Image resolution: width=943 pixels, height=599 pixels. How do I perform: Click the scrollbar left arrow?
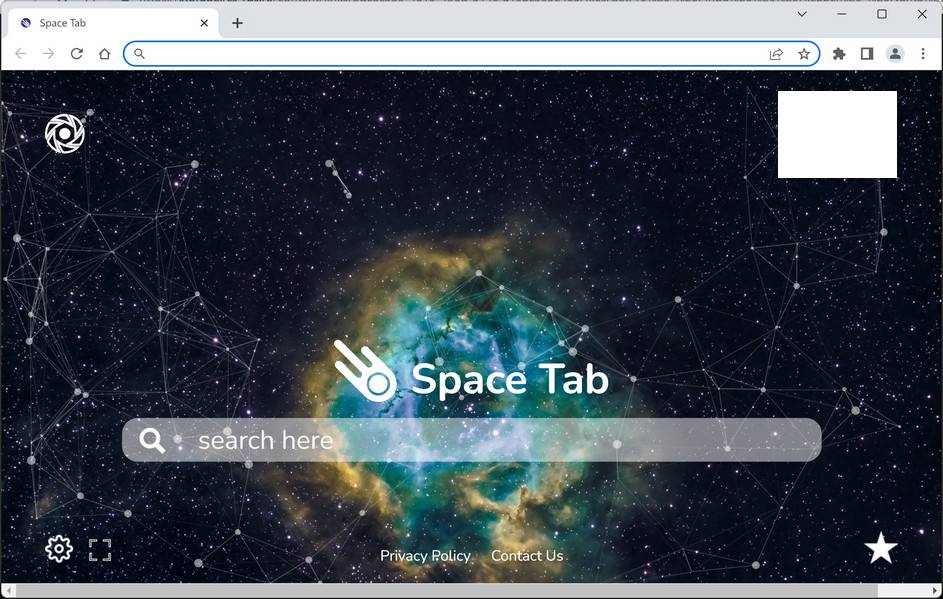8,591
